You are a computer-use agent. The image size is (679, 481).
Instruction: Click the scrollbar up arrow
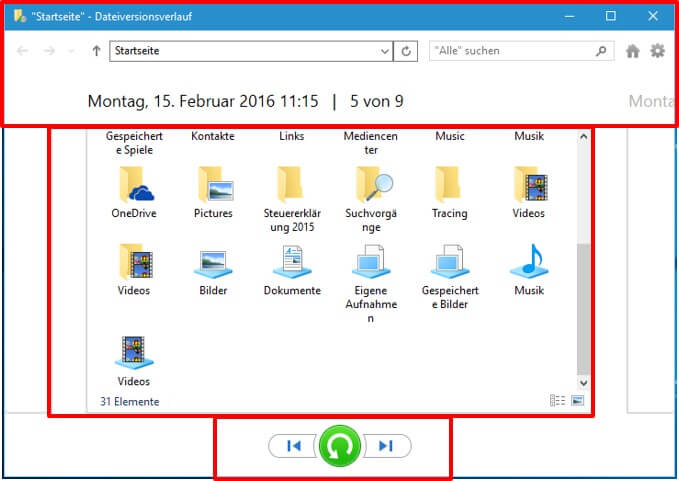point(583,136)
